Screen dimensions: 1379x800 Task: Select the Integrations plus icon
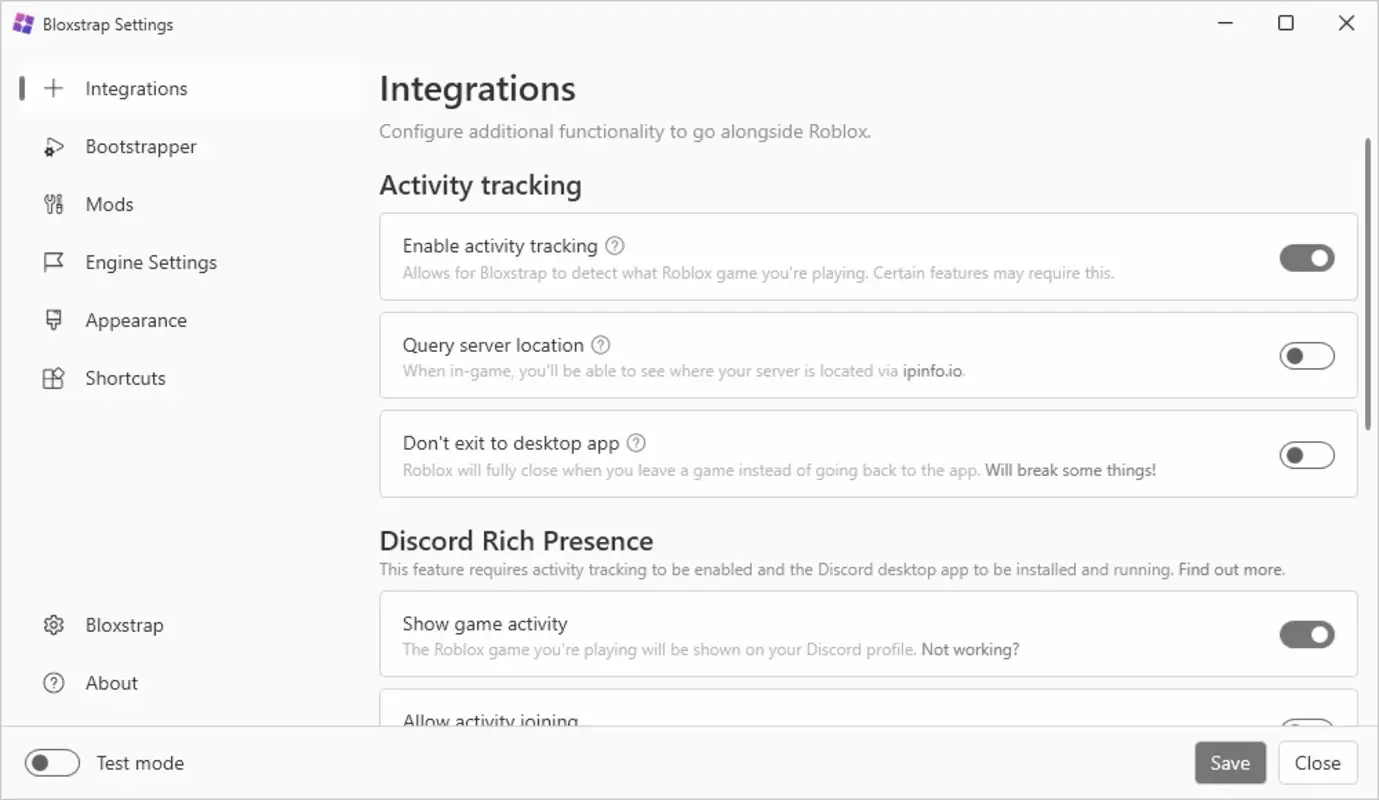[53, 88]
